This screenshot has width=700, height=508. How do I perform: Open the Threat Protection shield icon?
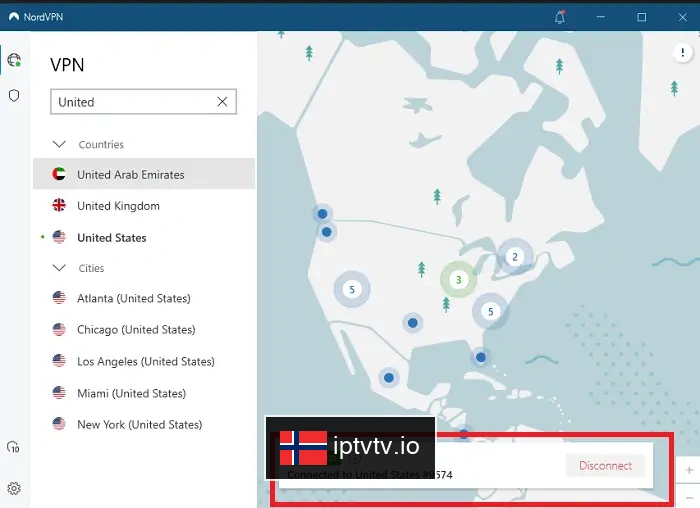click(14, 96)
